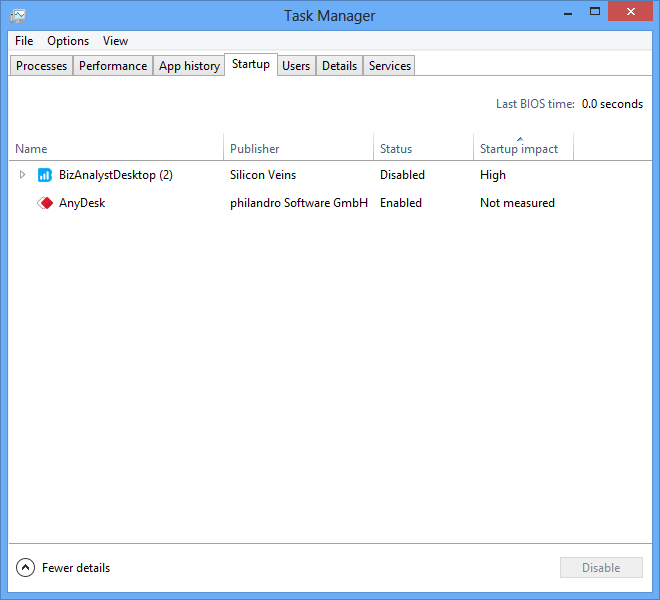Expand the BizAnalystDesktop group
The height and width of the screenshot is (600, 660).
pos(22,175)
